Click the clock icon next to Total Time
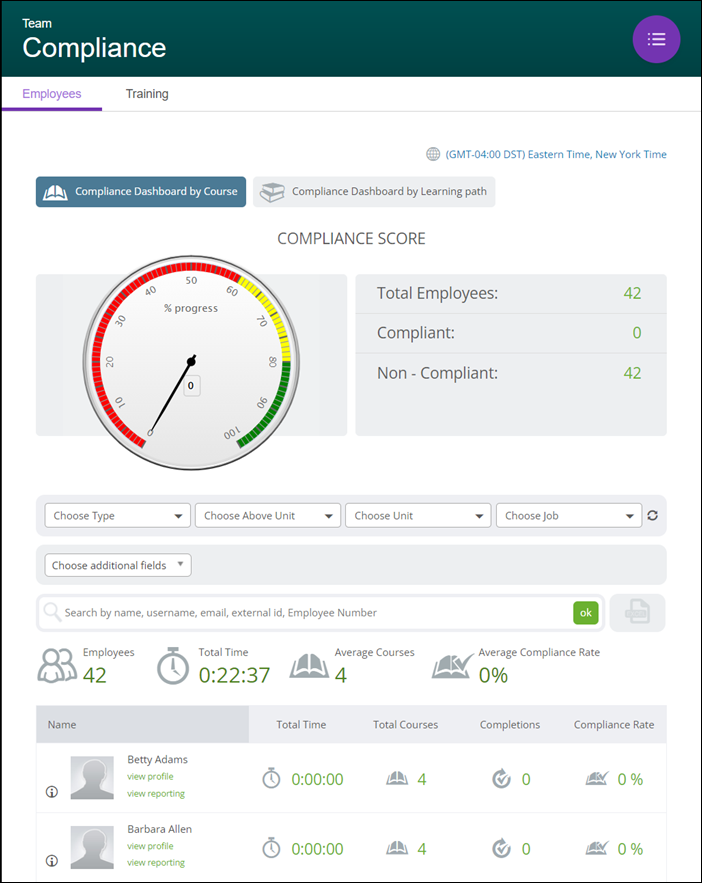Screen dimensions: 702x883 (x=172, y=666)
